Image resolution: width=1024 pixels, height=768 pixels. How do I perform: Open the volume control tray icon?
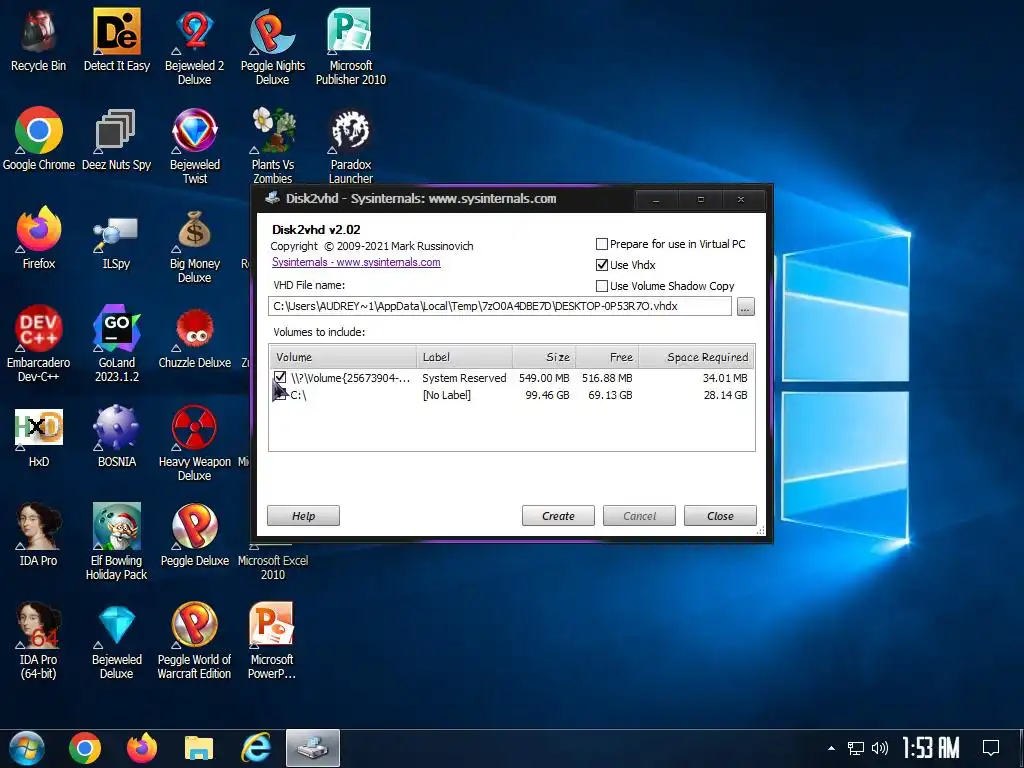pos(880,748)
